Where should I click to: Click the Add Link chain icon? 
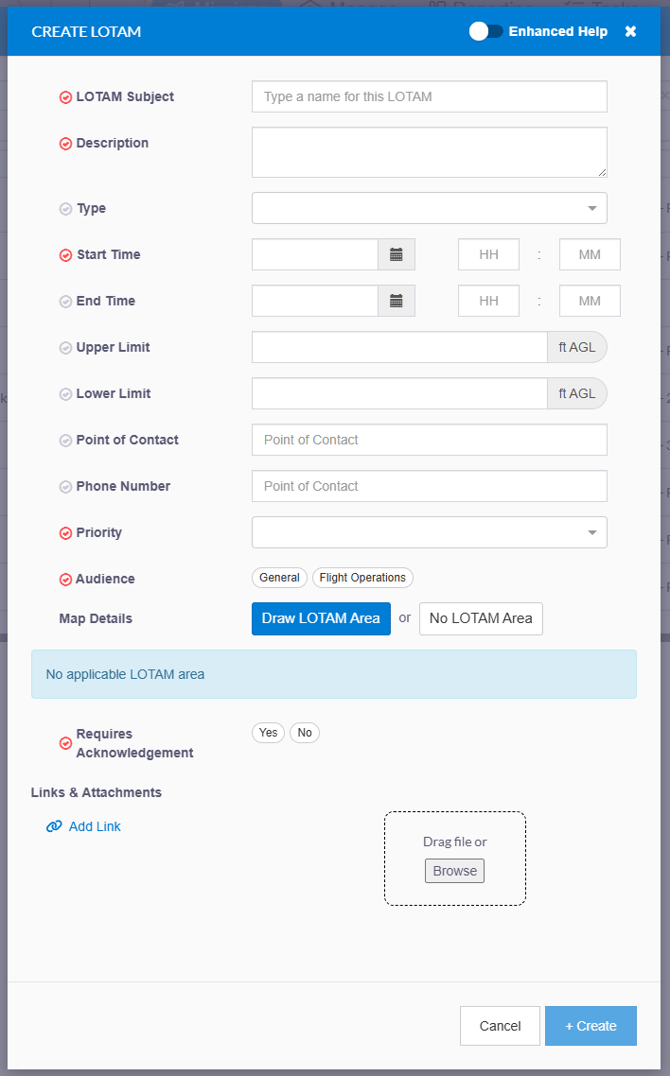(54, 827)
